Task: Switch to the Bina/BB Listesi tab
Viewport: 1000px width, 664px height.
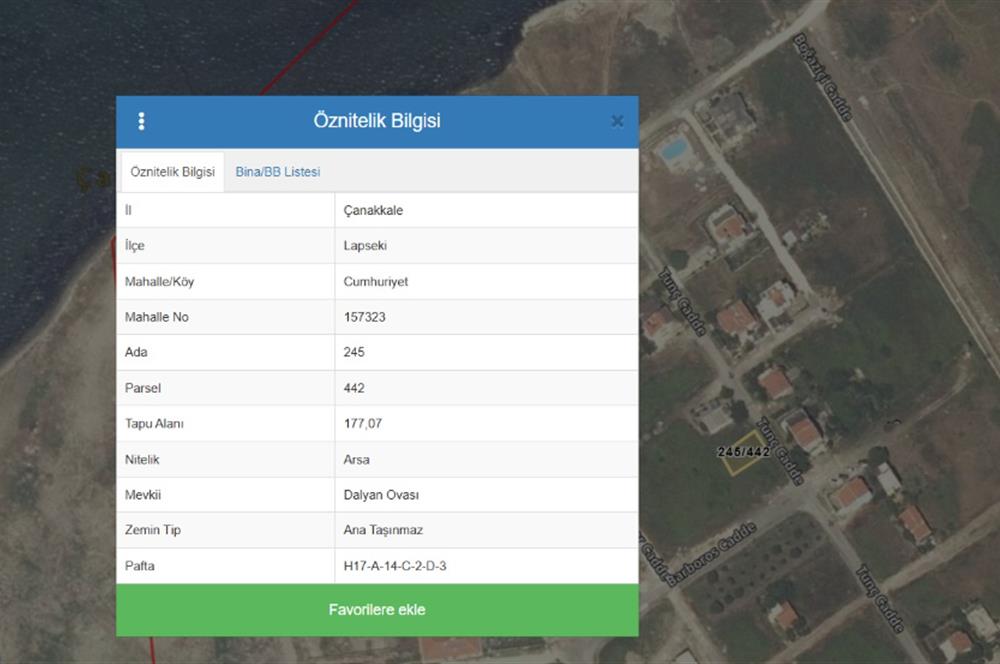Action: tap(277, 171)
